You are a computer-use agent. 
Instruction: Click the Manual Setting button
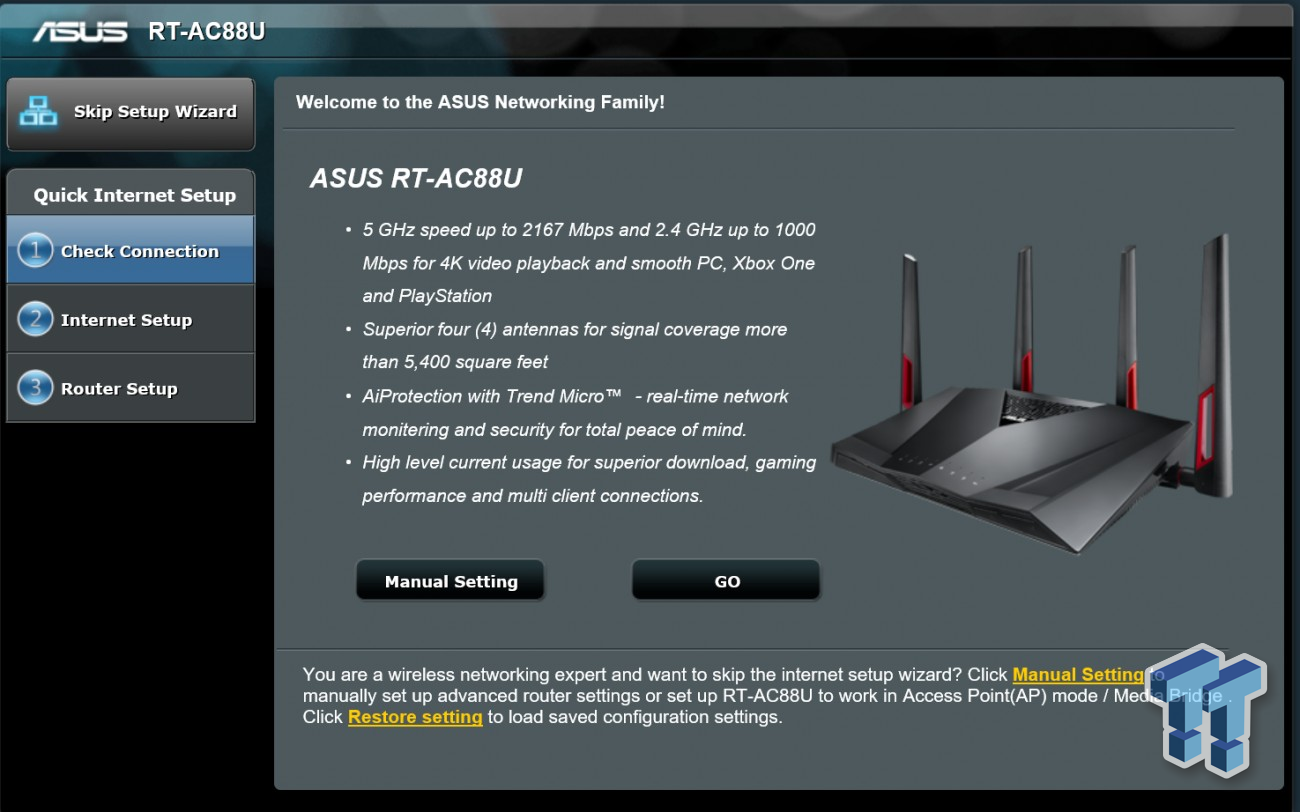[x=450, y=581]
